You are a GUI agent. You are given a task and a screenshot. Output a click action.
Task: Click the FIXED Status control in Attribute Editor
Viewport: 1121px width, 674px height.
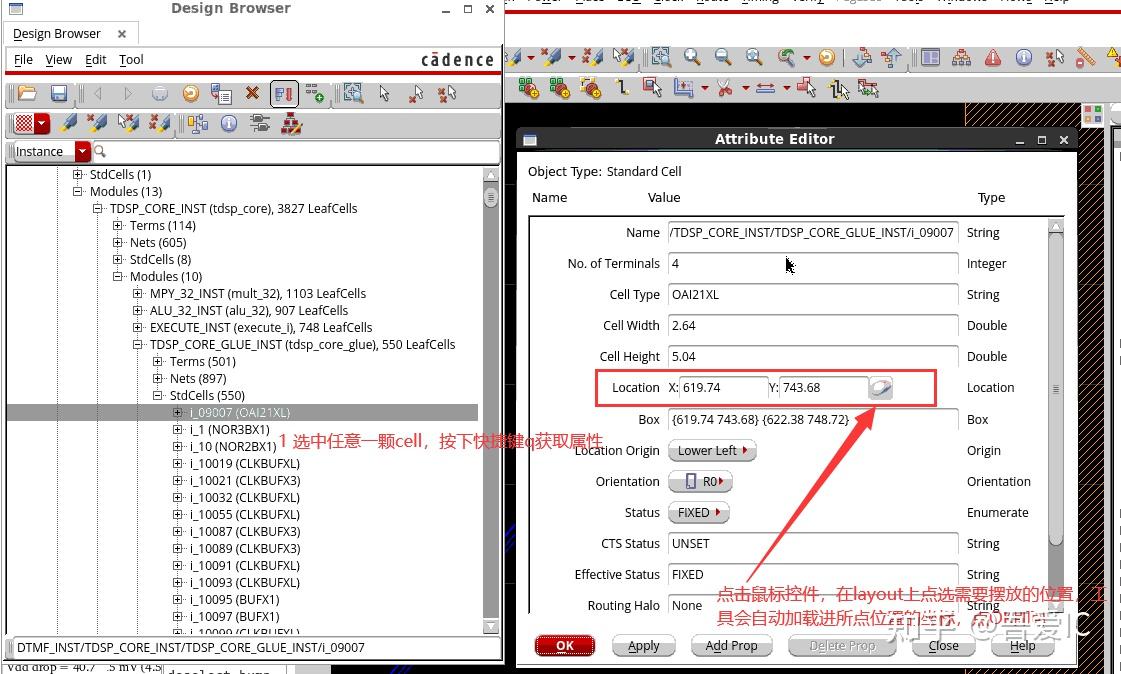tap(698, 512)
